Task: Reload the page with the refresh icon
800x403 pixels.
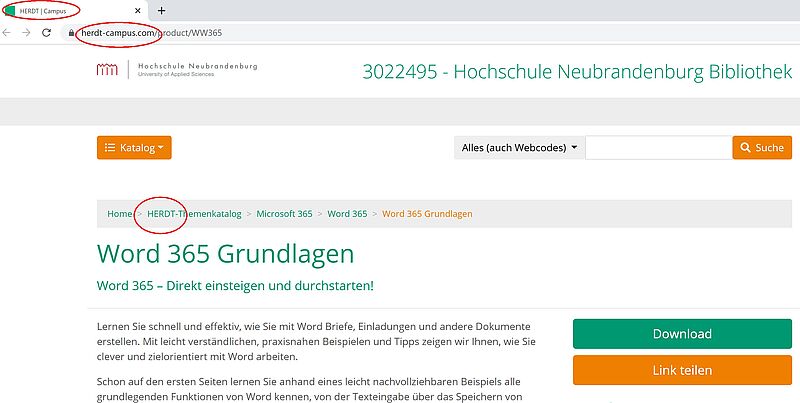Action: [46, 33]
